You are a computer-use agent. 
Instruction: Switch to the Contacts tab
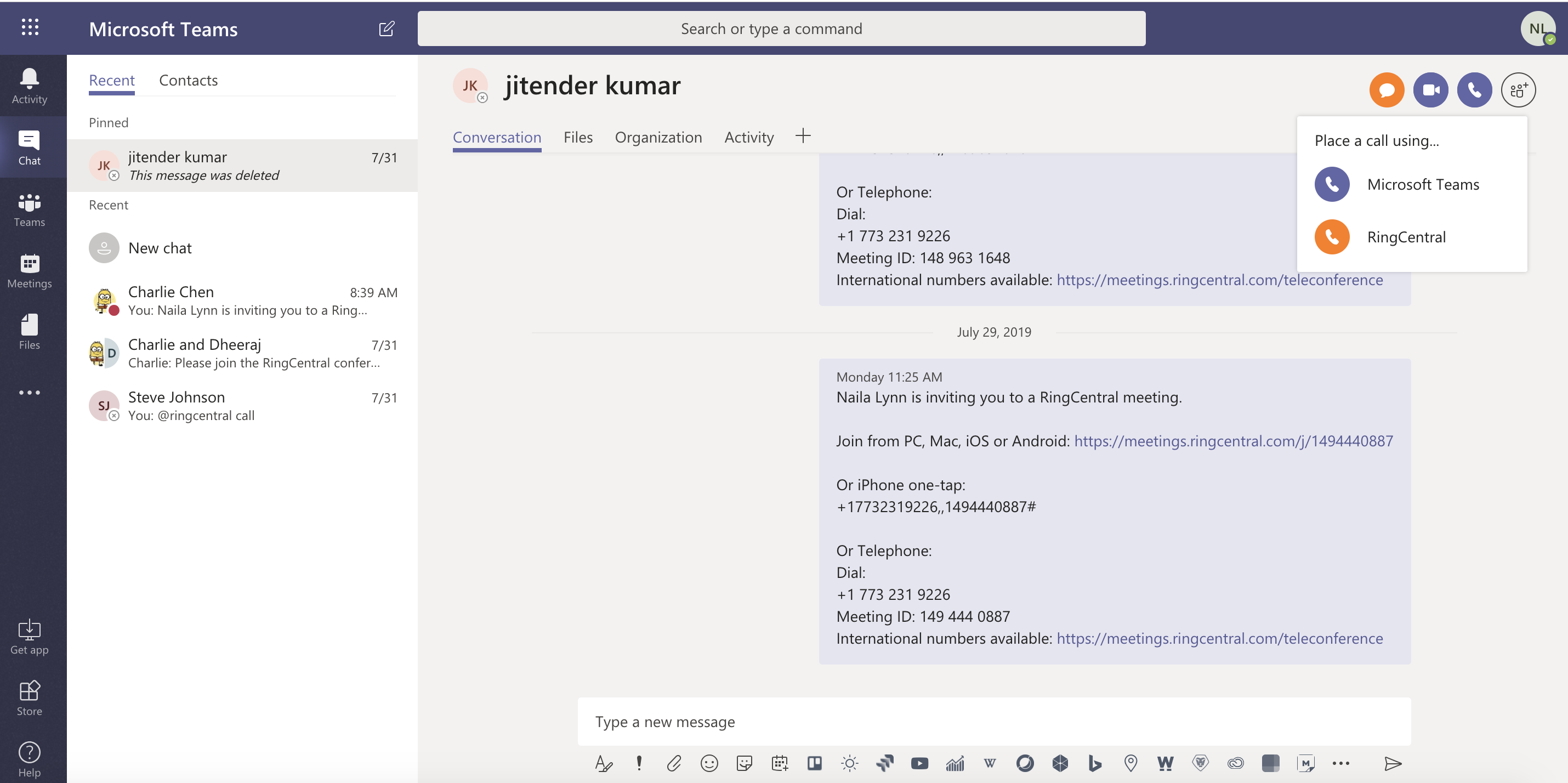pos(188,81)
